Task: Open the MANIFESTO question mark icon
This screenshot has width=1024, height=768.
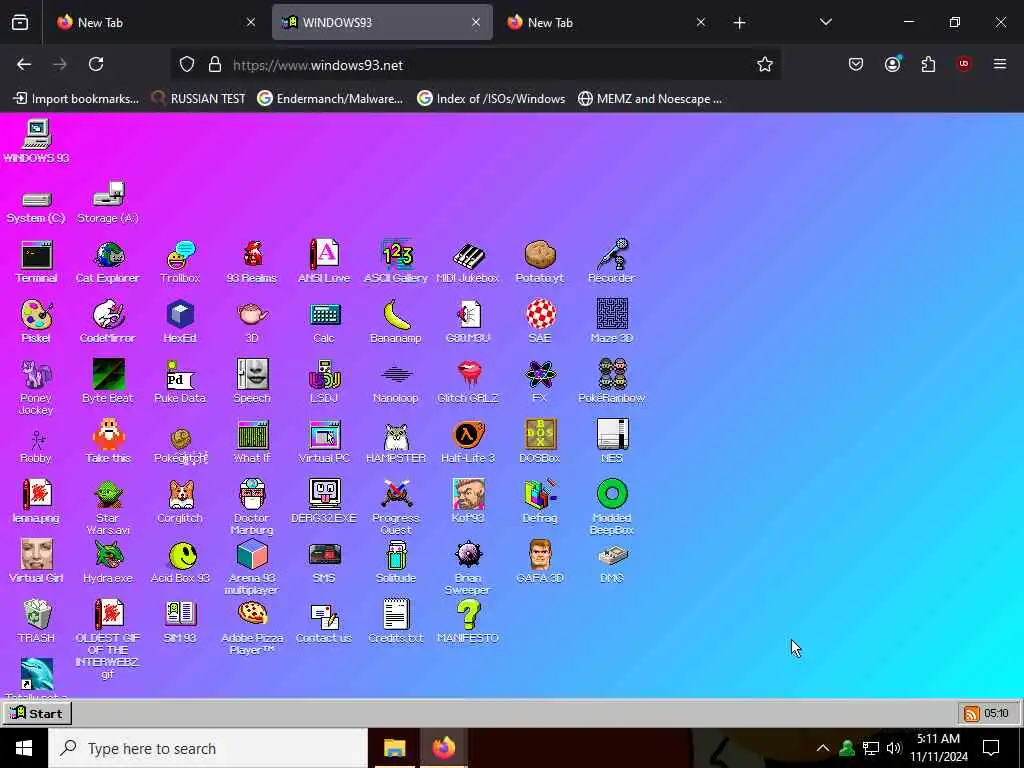Action: [x=468, y=622]
